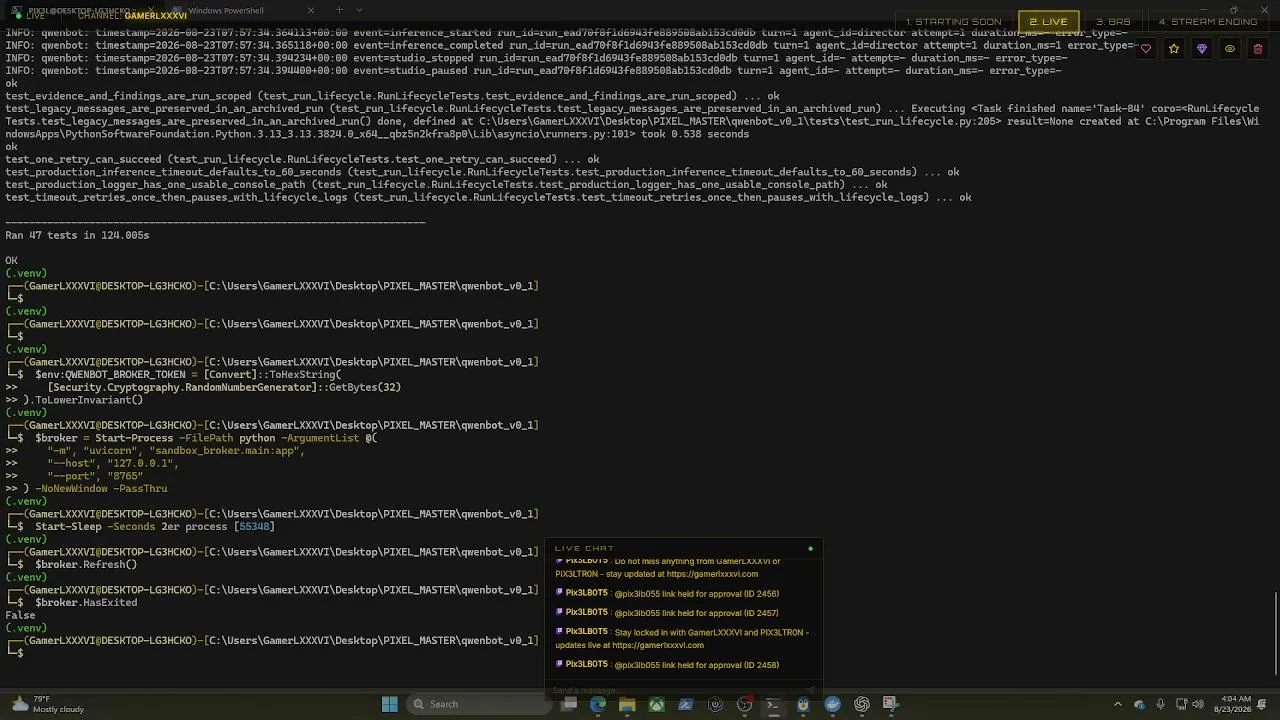Click the heart icon in overlay toolbar
This screenshot has height=720, width=1280.
1146,49
